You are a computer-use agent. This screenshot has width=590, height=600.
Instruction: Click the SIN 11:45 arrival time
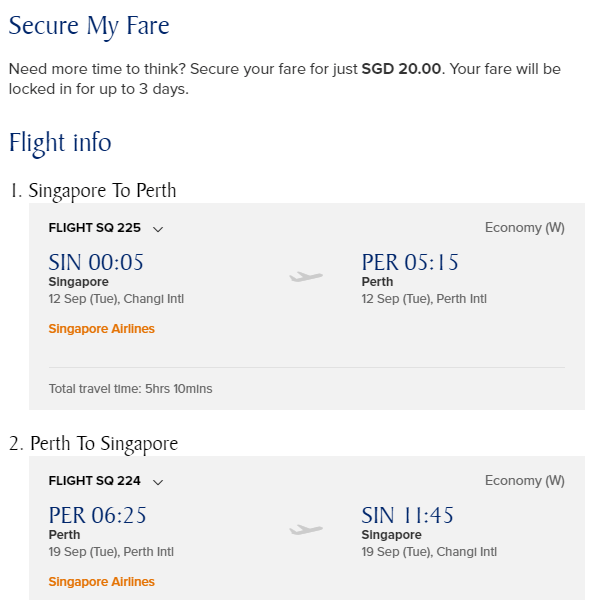(x=407, y=515)
